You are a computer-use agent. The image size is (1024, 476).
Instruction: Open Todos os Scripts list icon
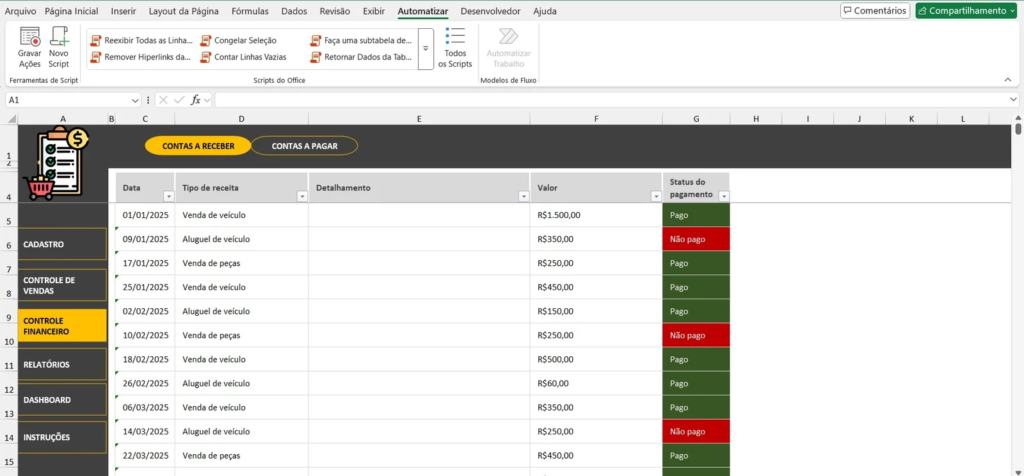coord(455,35)
